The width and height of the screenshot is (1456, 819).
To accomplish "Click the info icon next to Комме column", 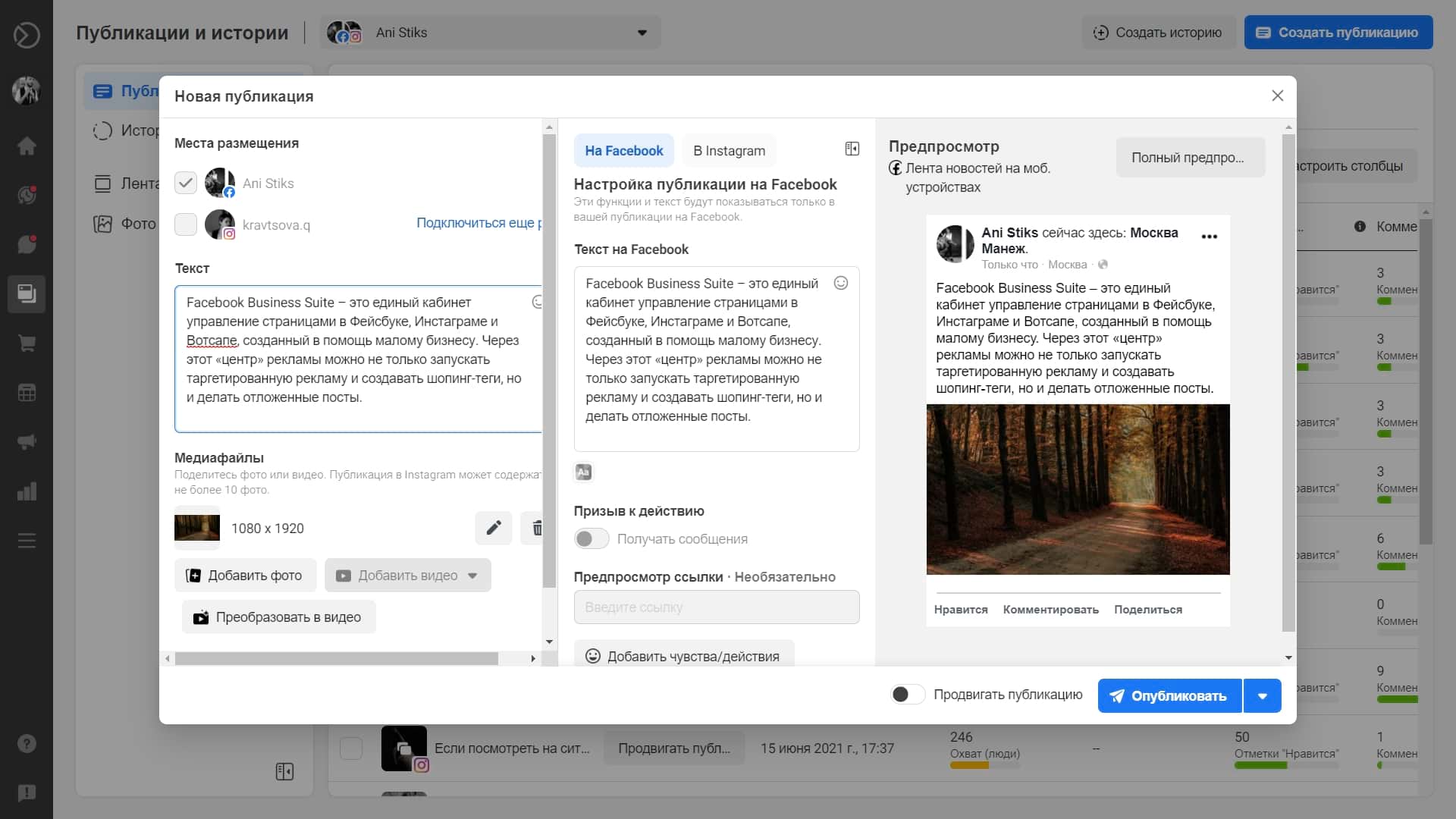I will [1360, 227].
